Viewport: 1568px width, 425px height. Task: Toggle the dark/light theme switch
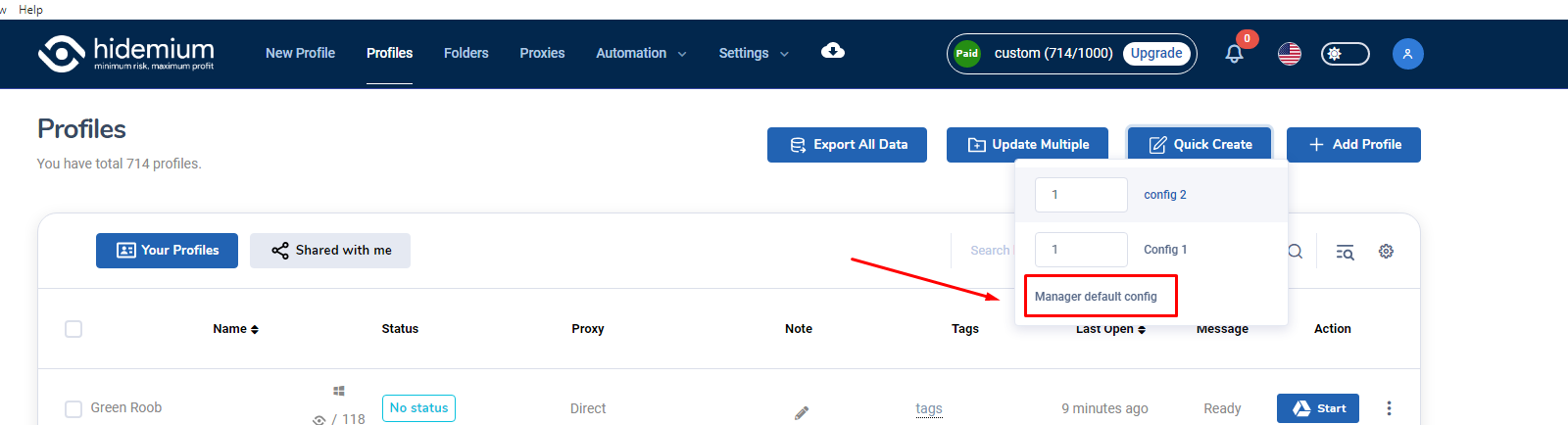tap(1345, 54)
